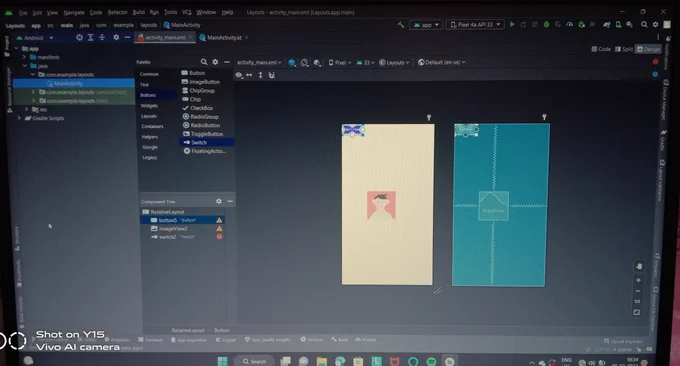The image size is (680, 366).
Task: Open the Windows Start button on the taskbar
Action: pos(222,361)
